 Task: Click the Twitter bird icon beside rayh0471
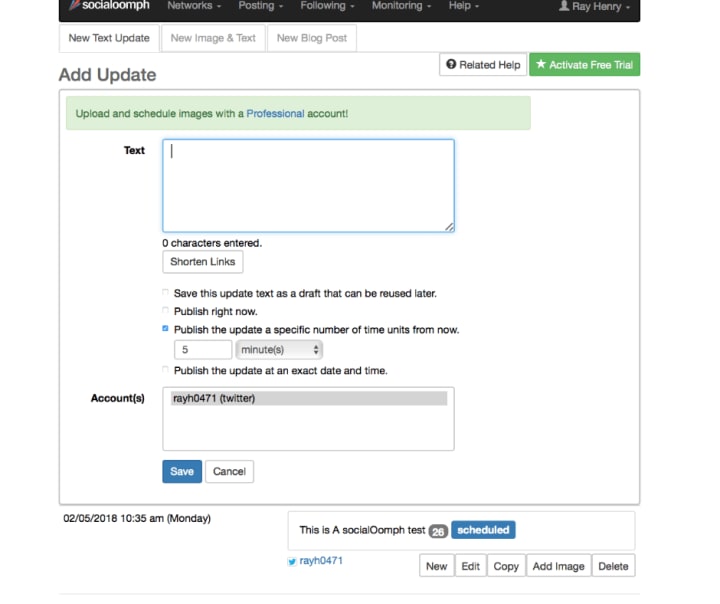click(292, 561)
